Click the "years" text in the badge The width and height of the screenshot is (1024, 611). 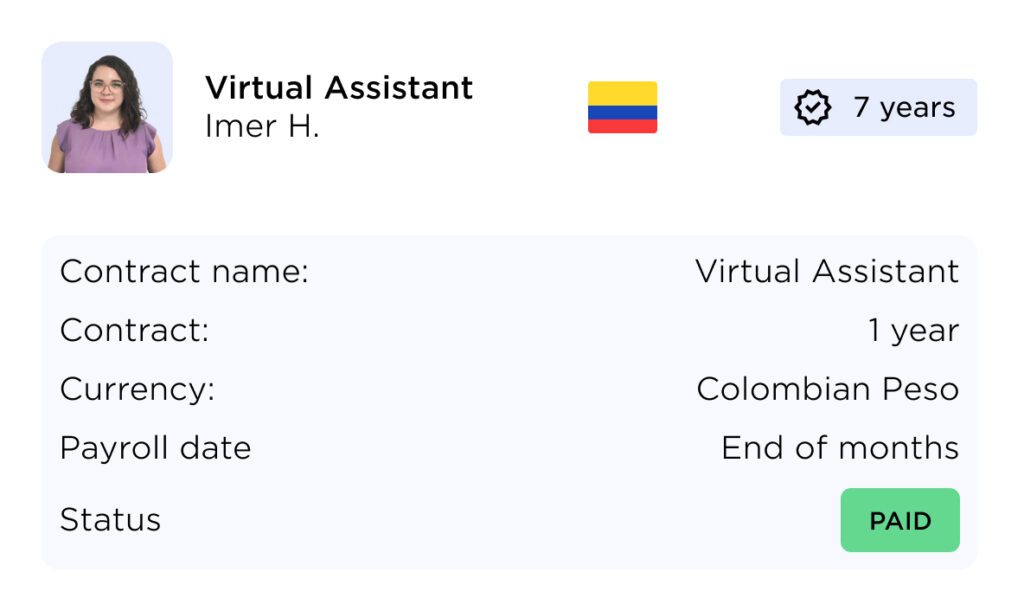[x=916, y=108]
